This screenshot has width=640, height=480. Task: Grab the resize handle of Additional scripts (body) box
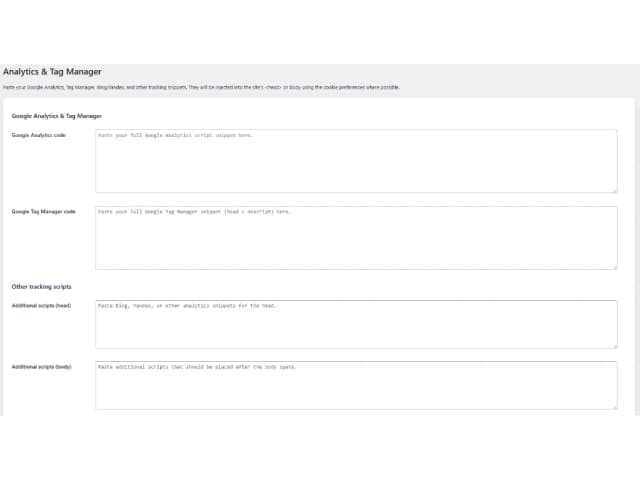[615, 407]
